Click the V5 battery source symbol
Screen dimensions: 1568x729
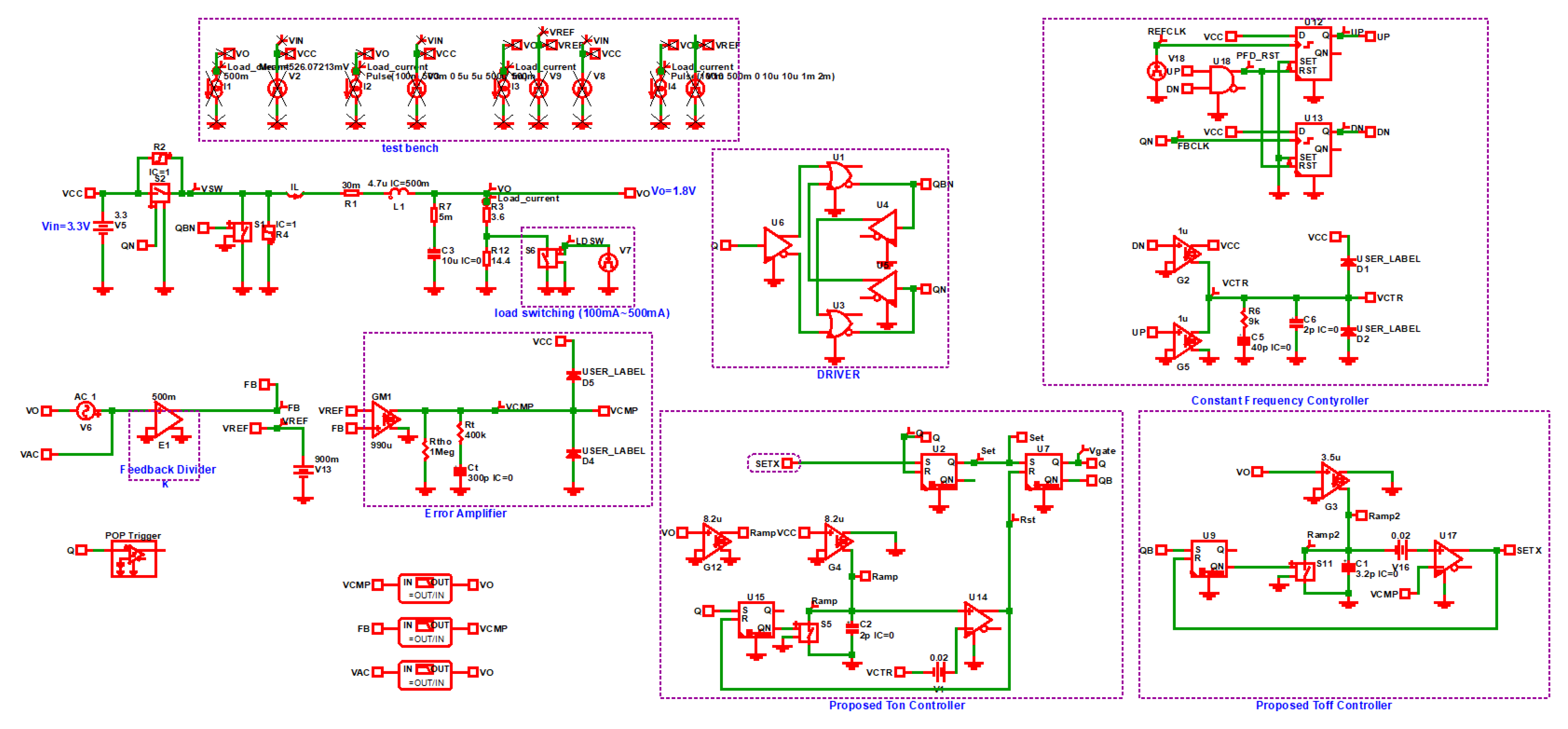(x=103, y=227)
